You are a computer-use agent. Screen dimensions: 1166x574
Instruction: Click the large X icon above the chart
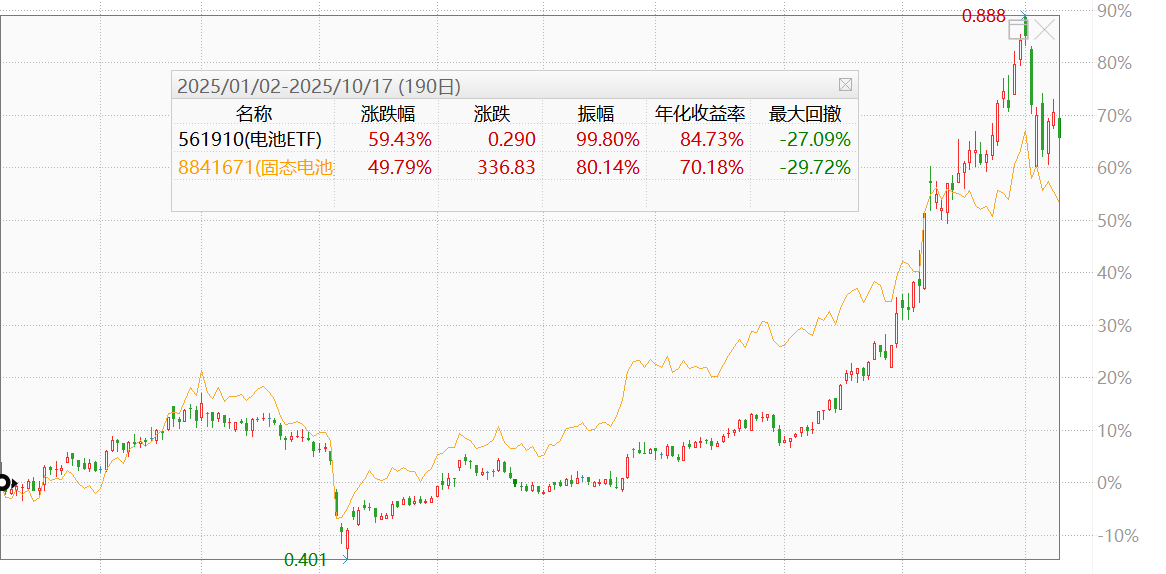click(x=1044, y=29)
